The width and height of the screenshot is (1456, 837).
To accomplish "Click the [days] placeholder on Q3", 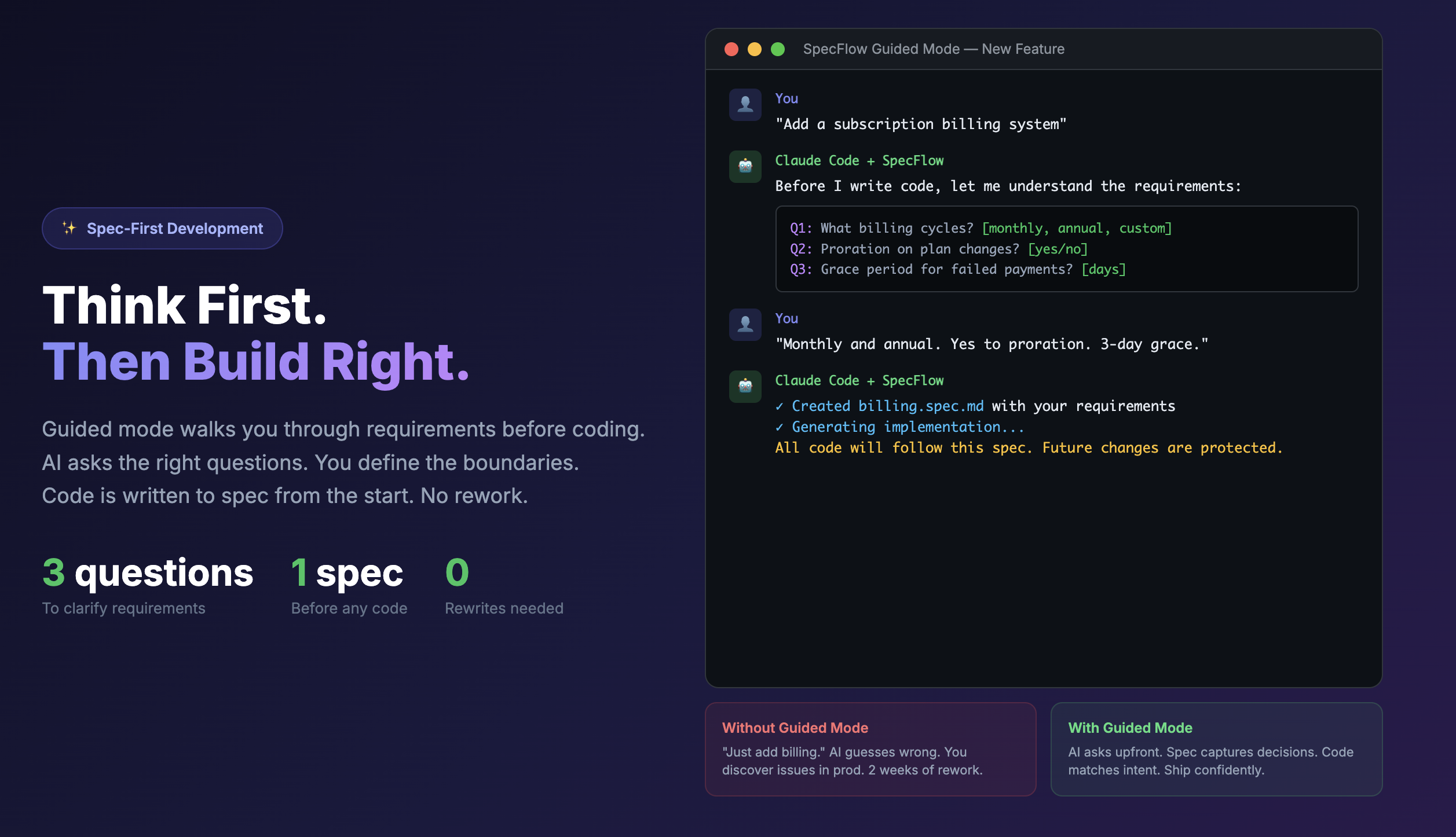I will [x=1103, y=269].
